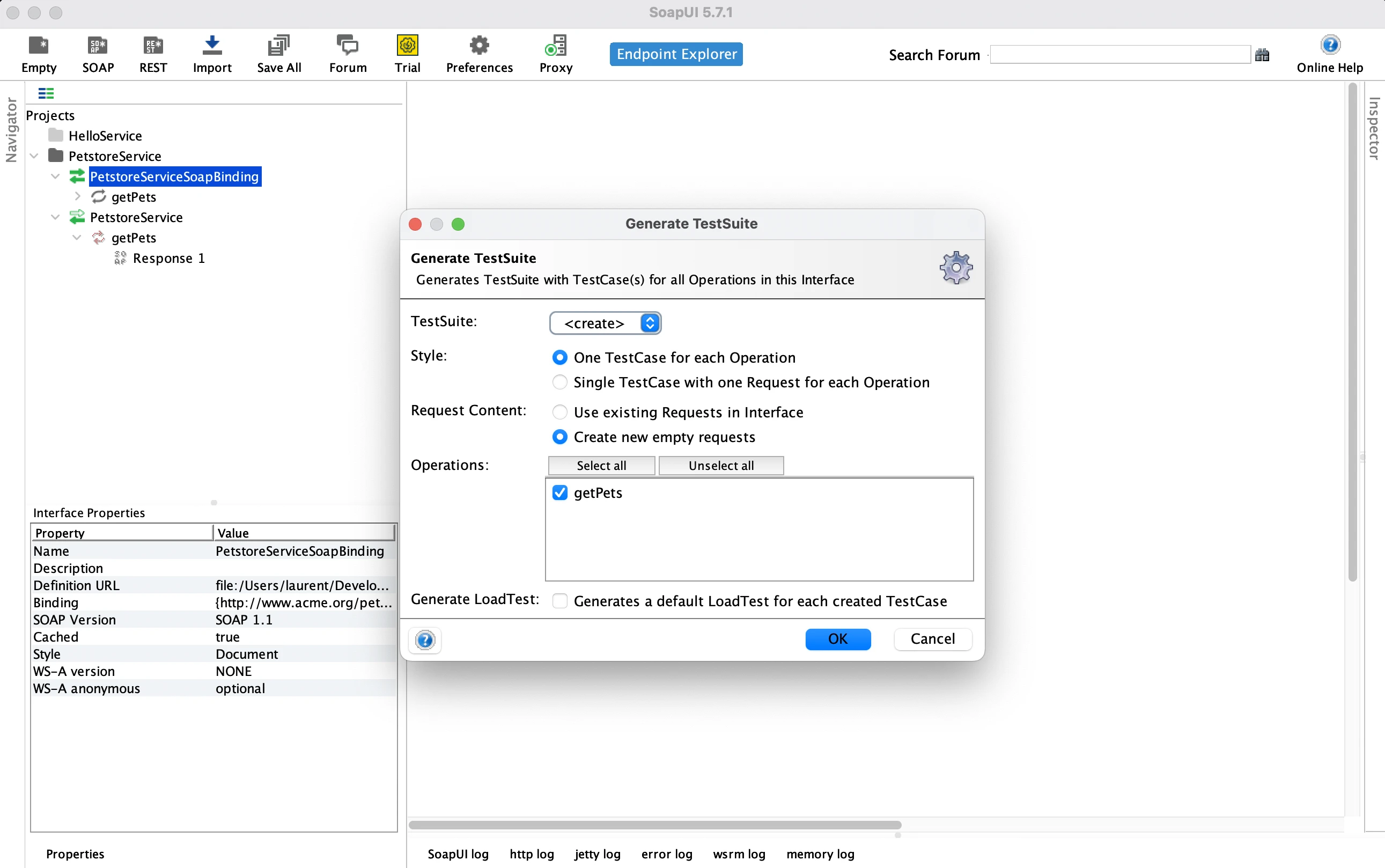Open the TestSuite <create> dropdown

(605, 323)
